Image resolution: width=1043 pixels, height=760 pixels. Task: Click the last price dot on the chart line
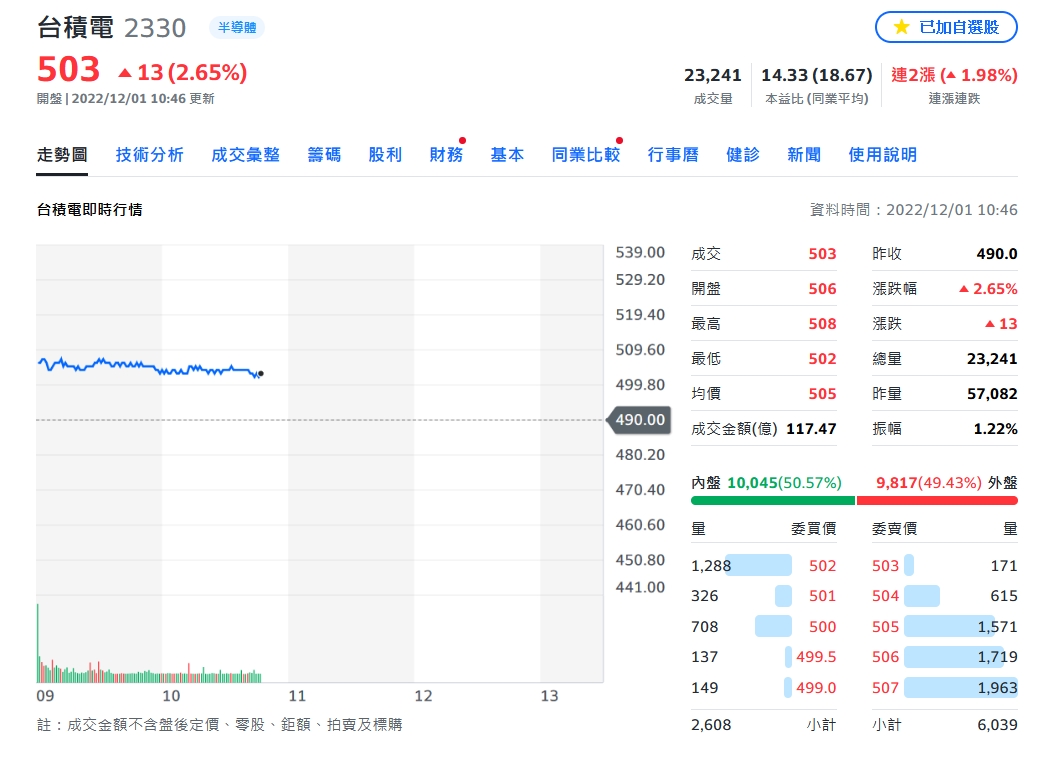pyautogui.click(x=261, y=374)
